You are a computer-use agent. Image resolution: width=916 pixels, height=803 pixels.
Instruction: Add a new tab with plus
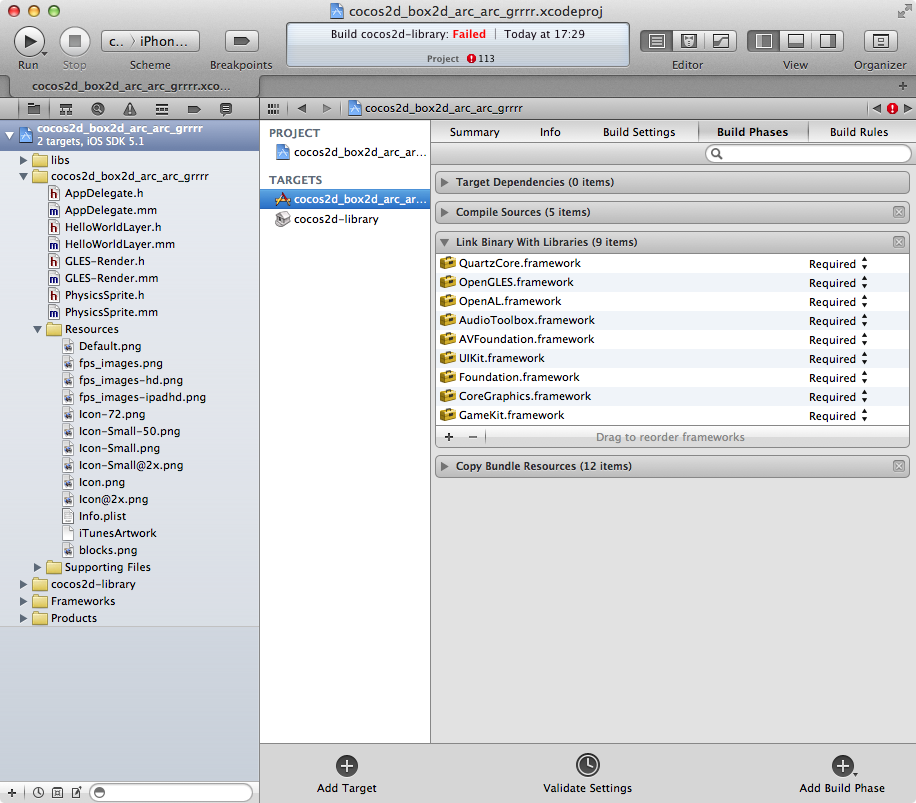click(903, 86)
